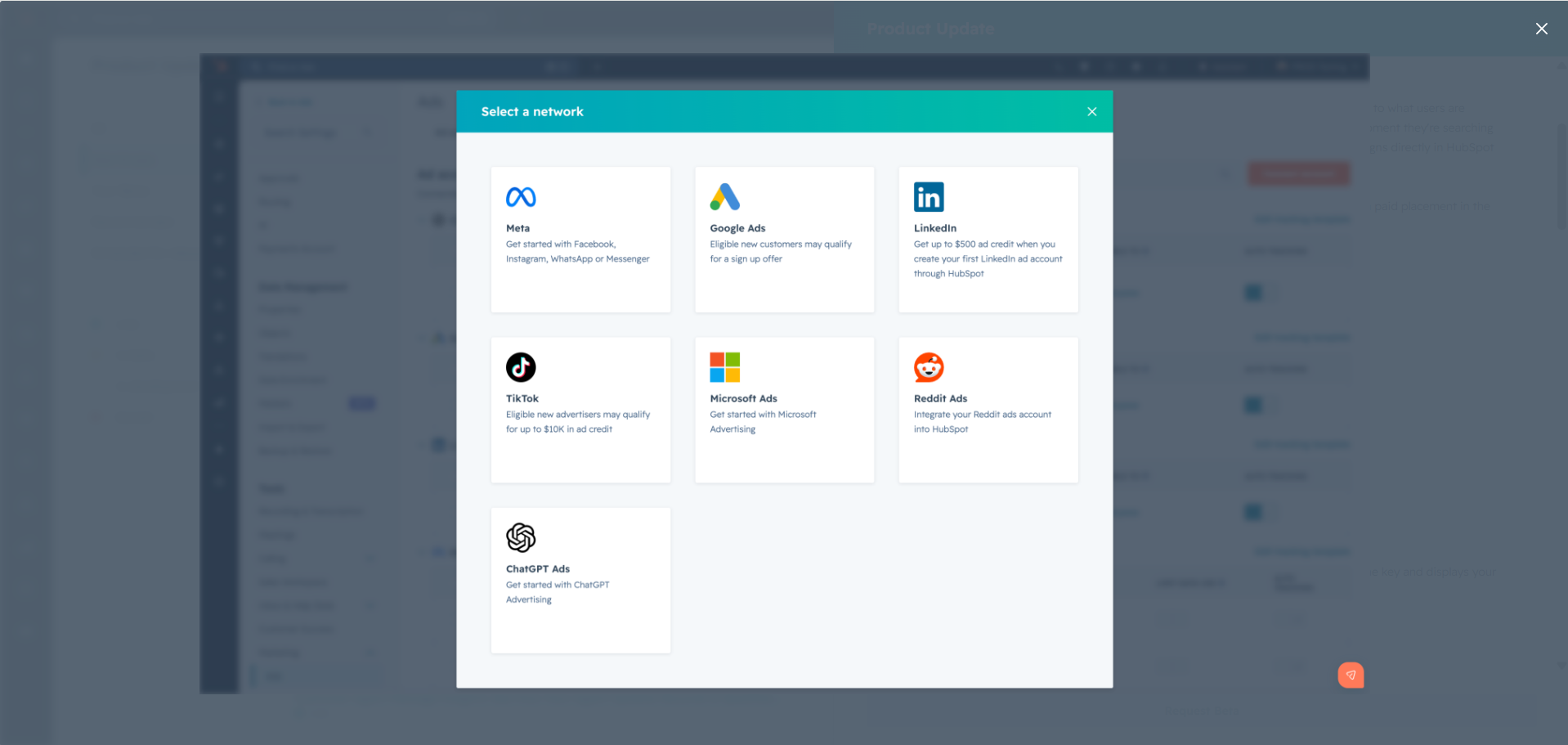Close the Select a network dialog
The image size is (1568, 745).
(x=1091, y=111)
